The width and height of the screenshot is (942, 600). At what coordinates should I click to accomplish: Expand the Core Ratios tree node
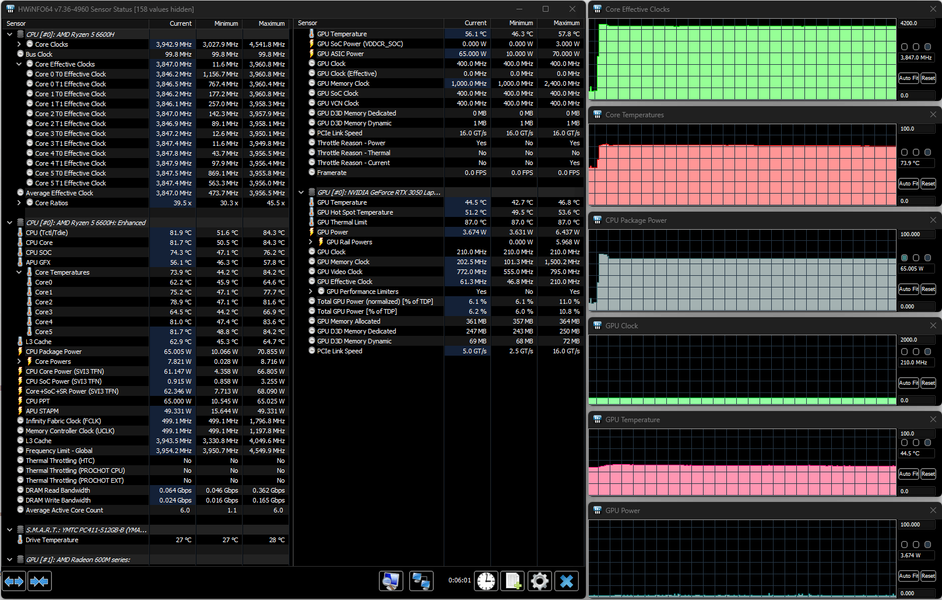(19, 202)
